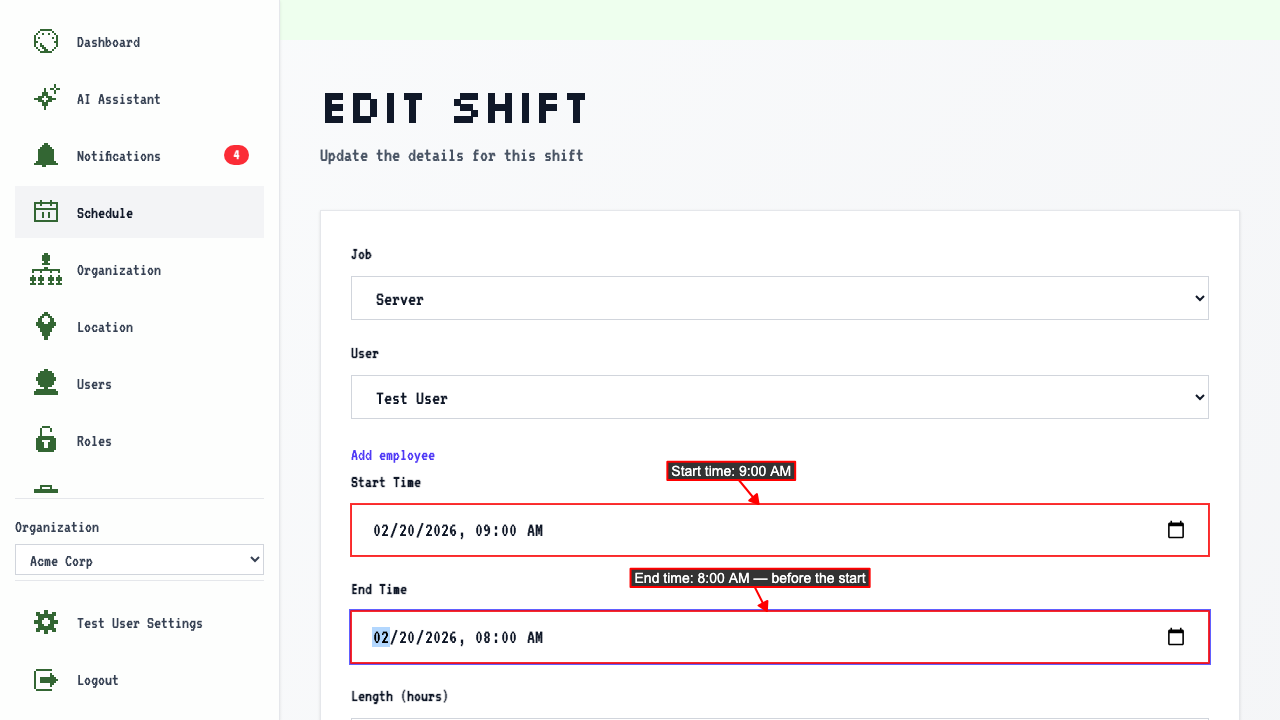Click the Notifications bell icon

pyautogui.click(x=46, y=155)
